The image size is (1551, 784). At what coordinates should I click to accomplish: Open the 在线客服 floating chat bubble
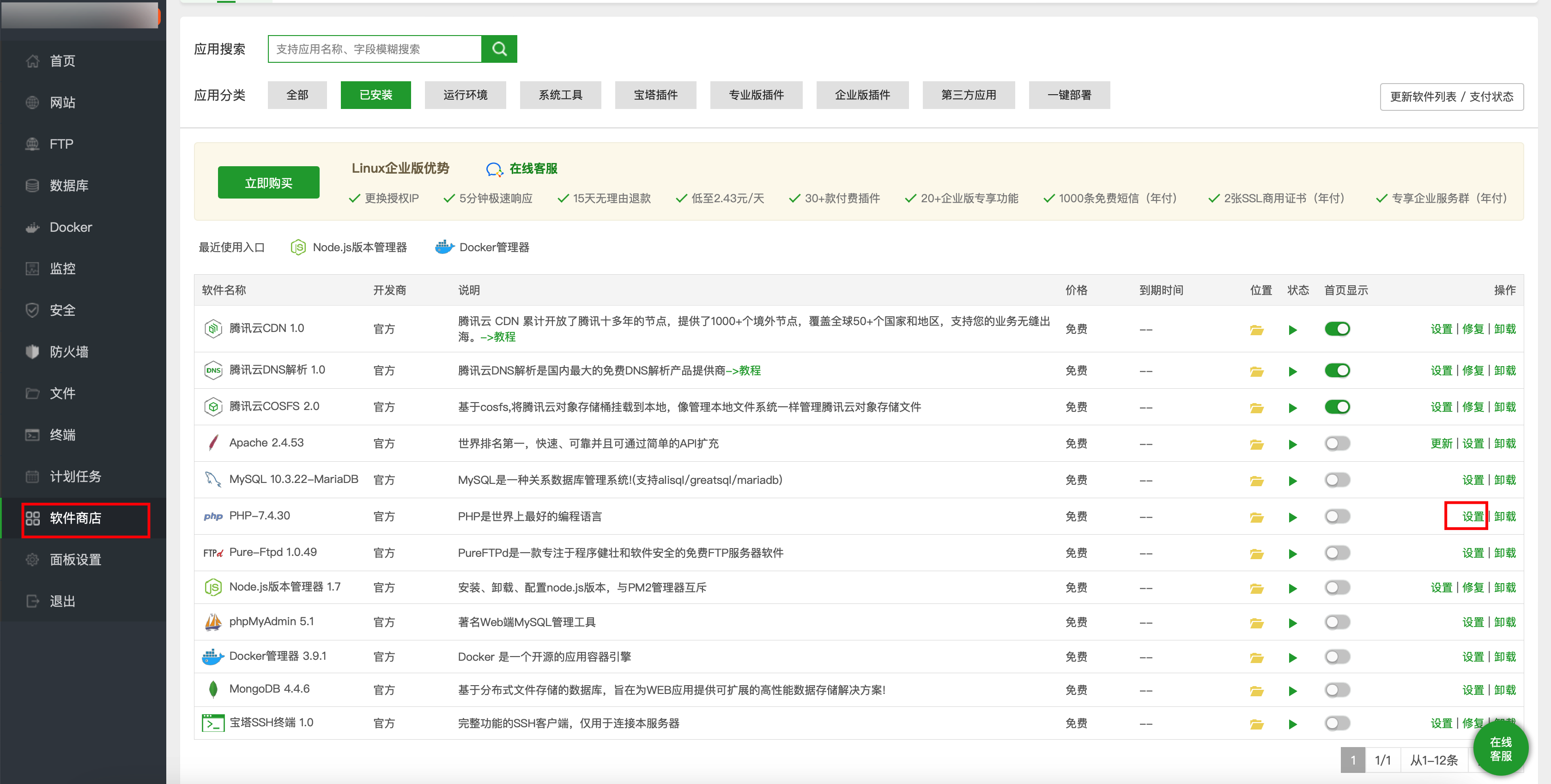click(1500, 748)
